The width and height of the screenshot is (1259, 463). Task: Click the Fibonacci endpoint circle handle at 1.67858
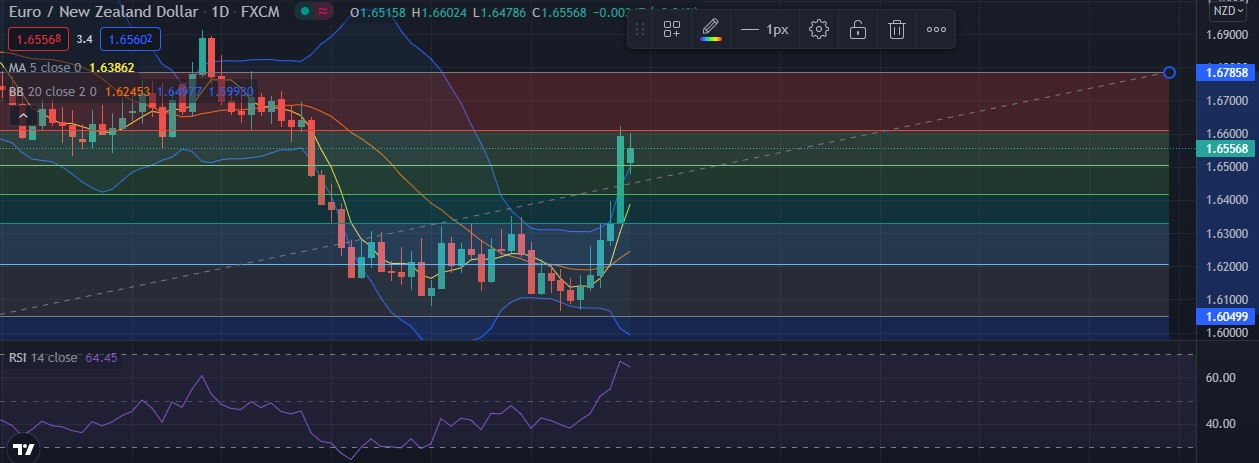click(1170, 72)
